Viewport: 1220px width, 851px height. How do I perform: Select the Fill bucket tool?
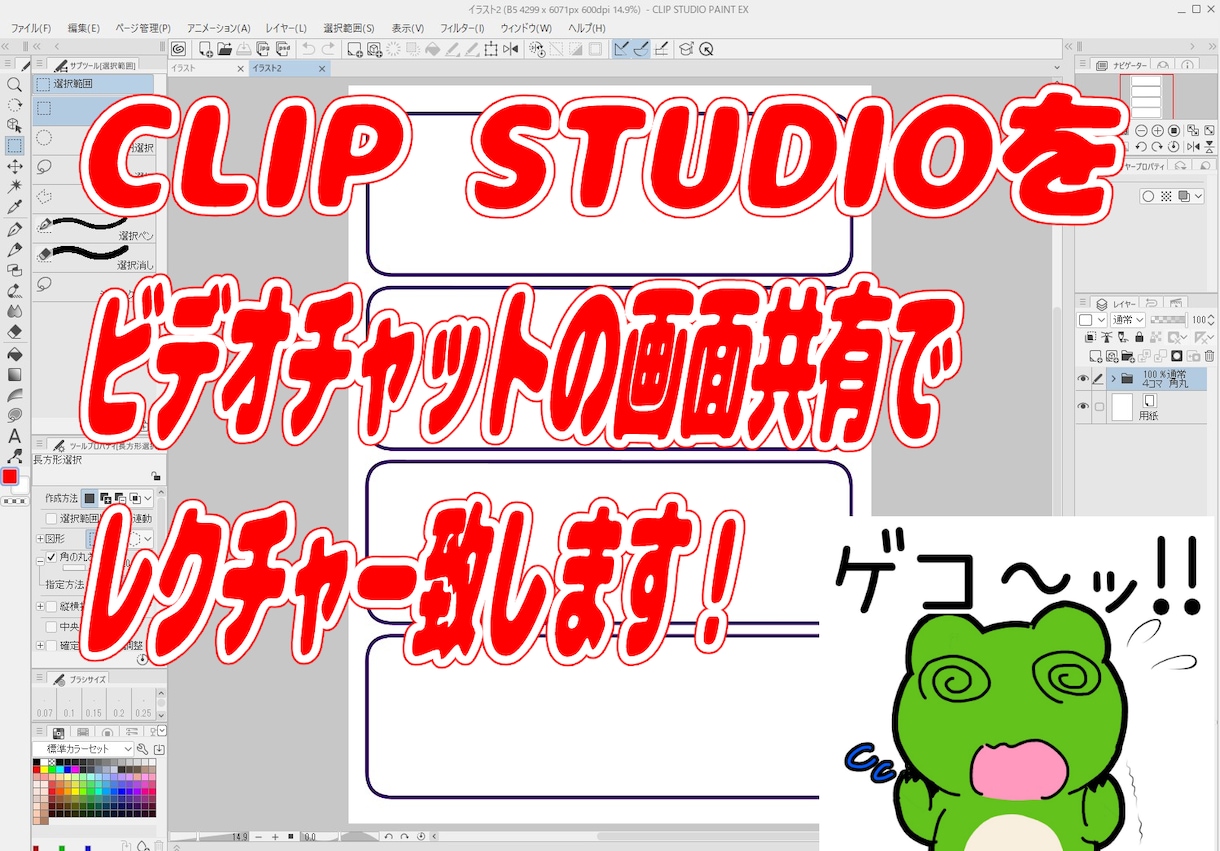point(14,353)
